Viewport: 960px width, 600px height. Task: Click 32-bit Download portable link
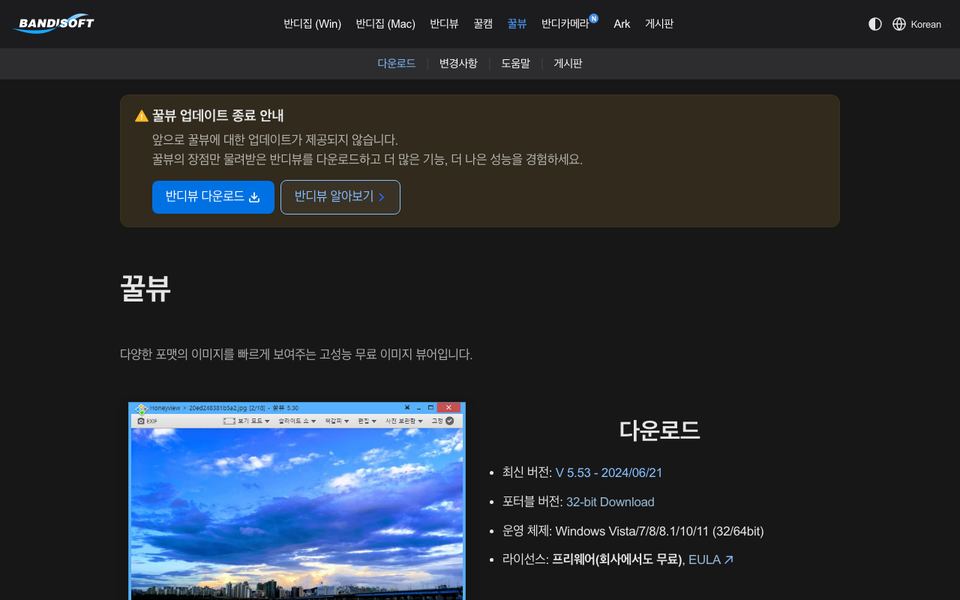(610, 502)
